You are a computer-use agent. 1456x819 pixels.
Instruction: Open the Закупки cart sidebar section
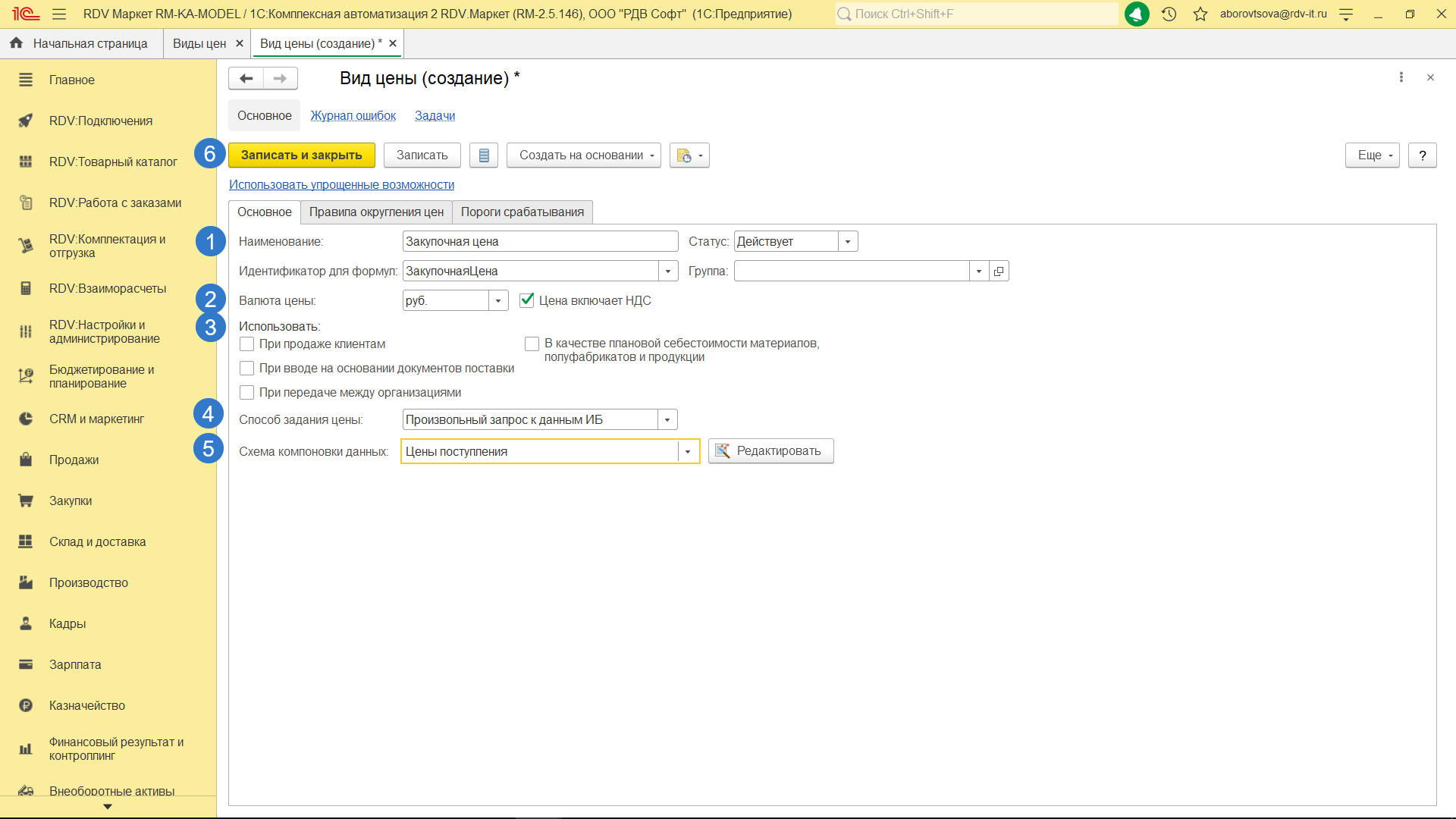coord(71,500)
